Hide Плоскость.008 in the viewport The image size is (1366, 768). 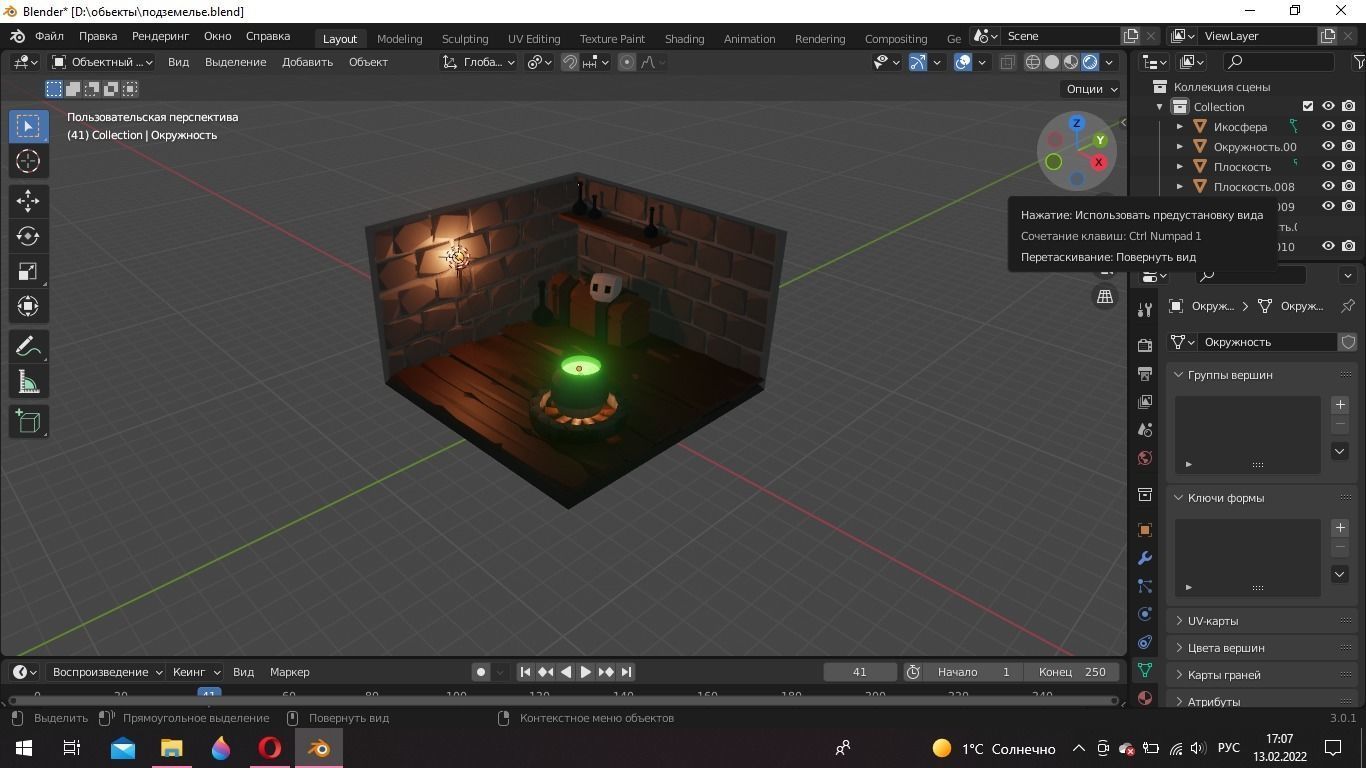tap(1328, 186)
